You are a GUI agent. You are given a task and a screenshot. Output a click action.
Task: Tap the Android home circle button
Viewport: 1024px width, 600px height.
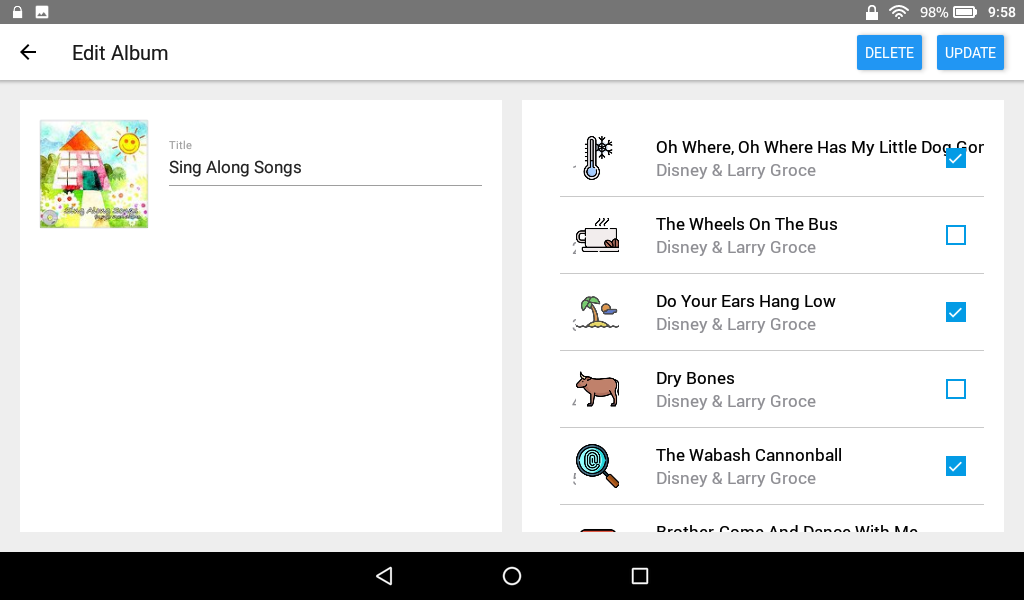pyautogui.click(x=511, y=576)
